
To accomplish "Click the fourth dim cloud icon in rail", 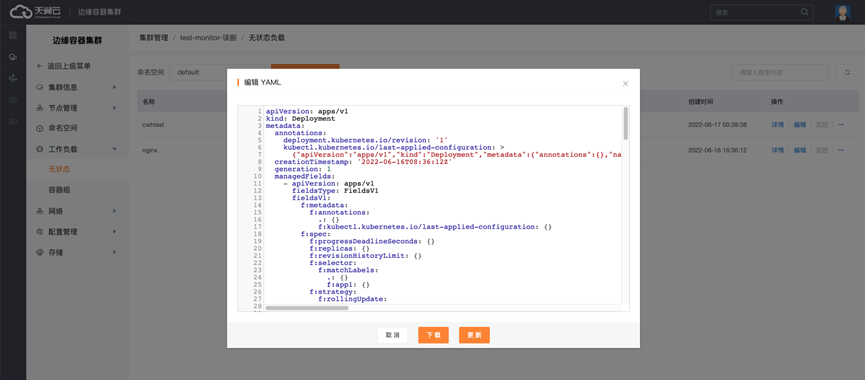I will (x=13, y=100).
